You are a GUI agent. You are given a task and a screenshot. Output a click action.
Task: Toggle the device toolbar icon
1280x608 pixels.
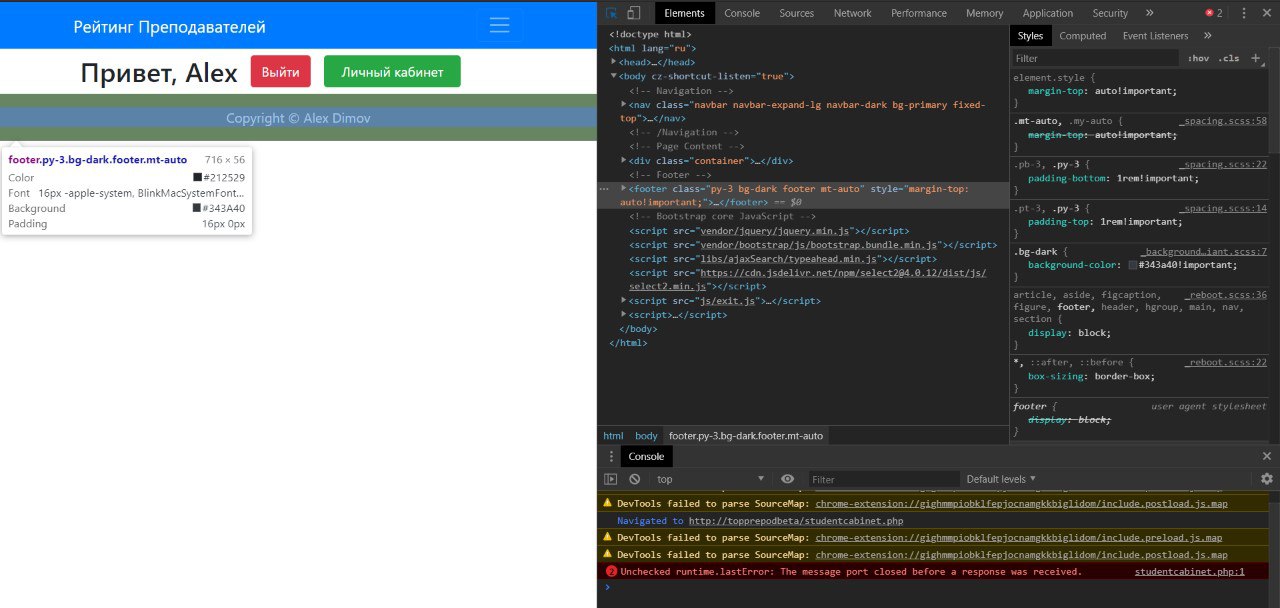[x=634, y=13]
